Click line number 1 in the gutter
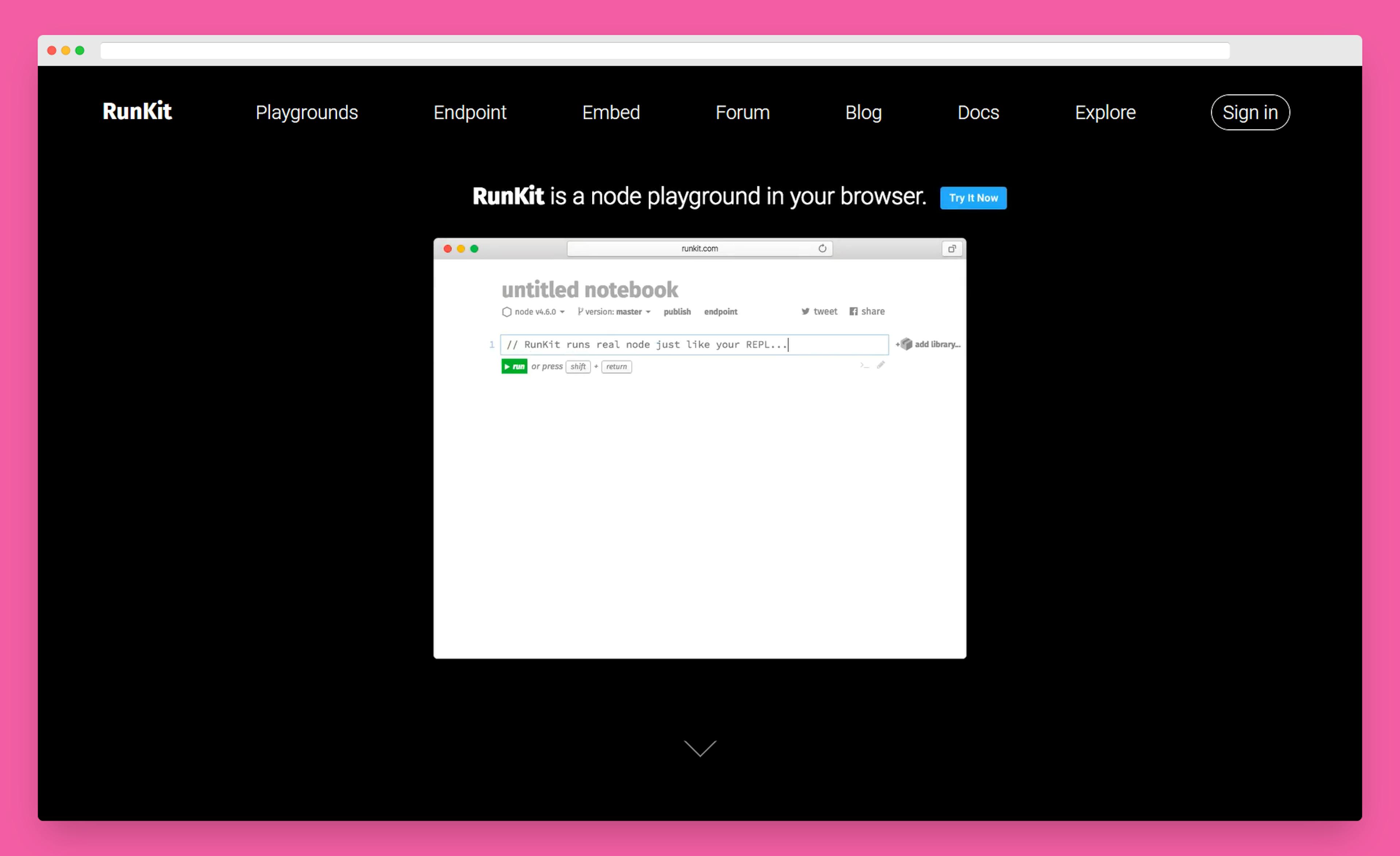1400x856 pixels. pos(491,345)
